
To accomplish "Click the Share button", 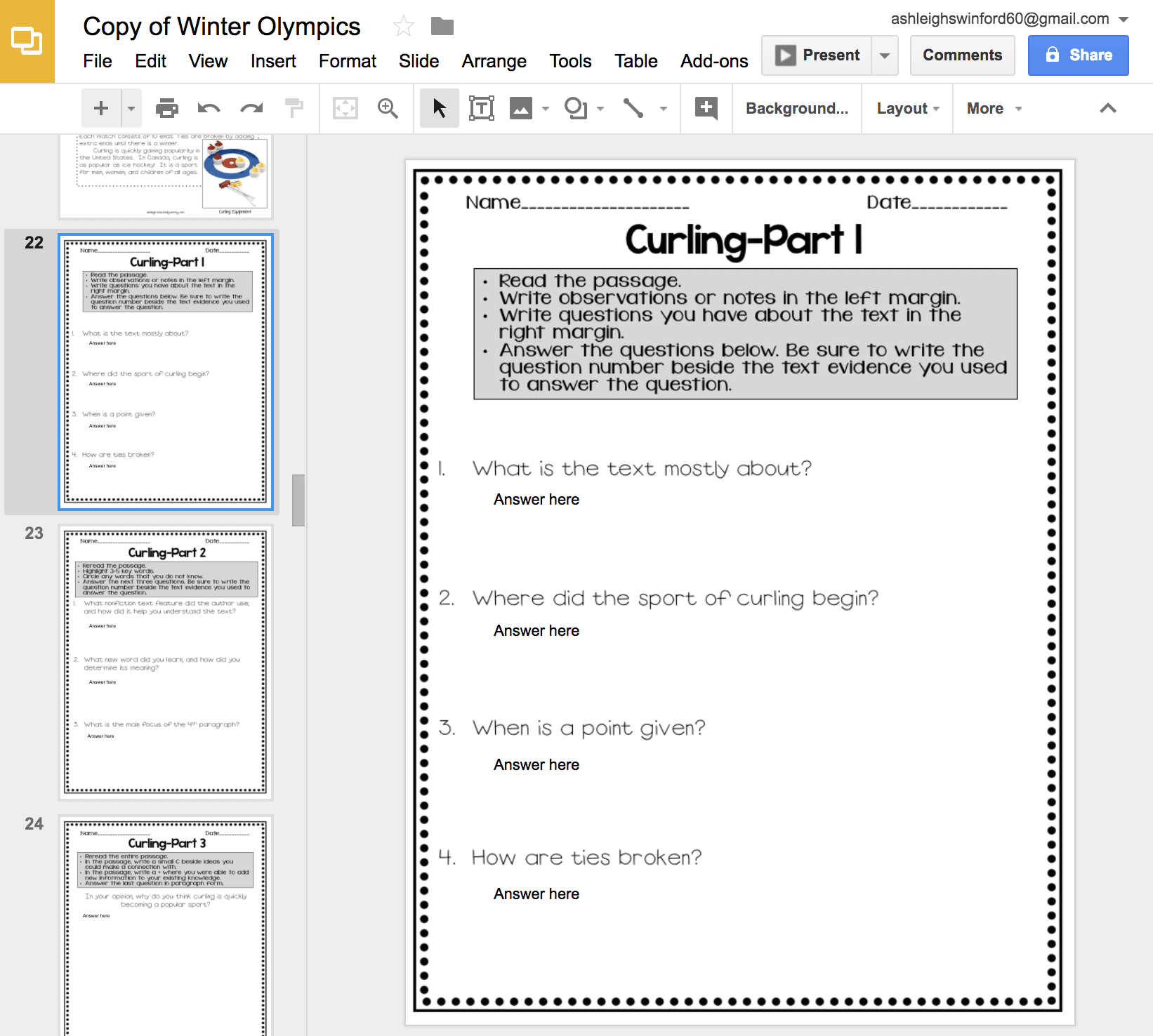I will tap(1078, 55).
